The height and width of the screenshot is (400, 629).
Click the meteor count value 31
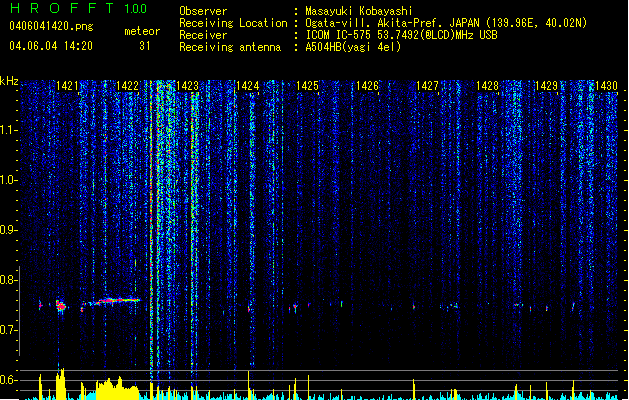144,46
